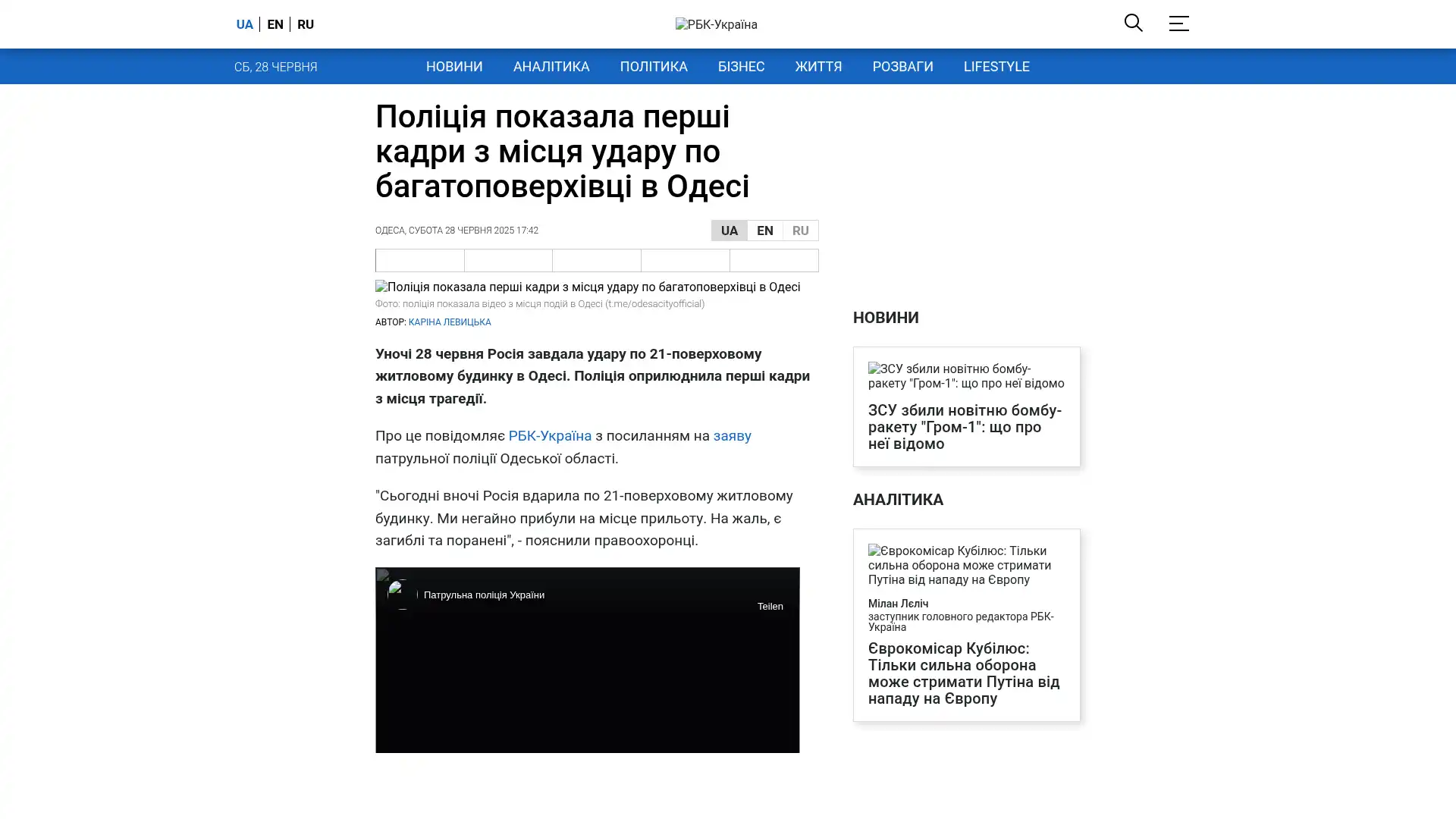The height and width of the screenshot is (819, 1456).
Task: Click the first empty share button box
Action: [420, 260]
